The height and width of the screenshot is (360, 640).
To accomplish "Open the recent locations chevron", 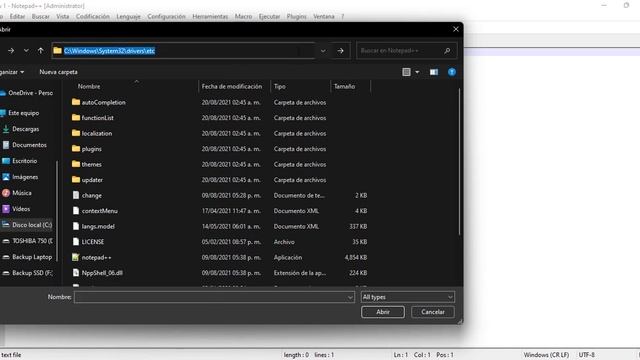I will [26, 51].
